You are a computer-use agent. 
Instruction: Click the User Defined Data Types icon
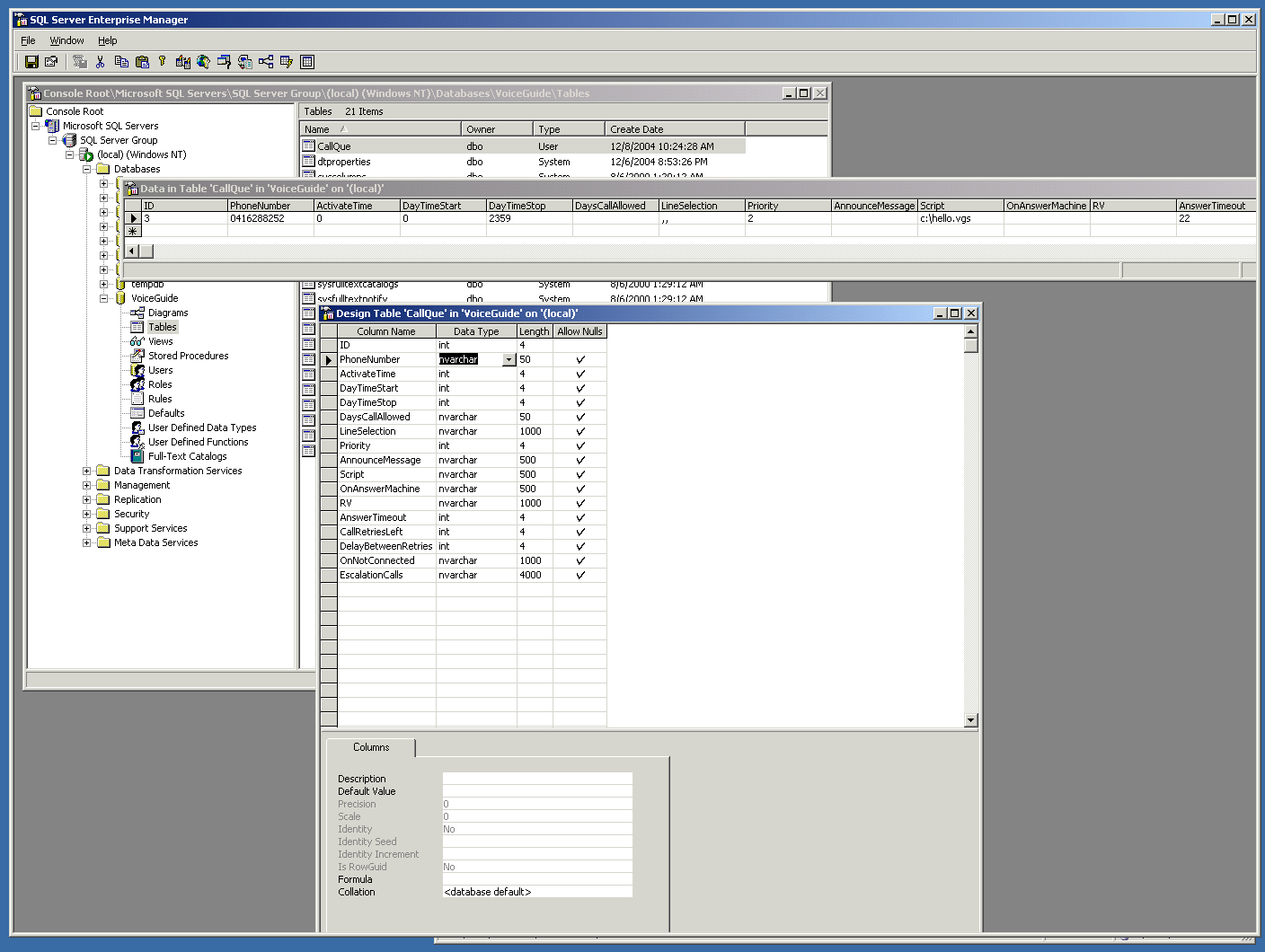137,428
